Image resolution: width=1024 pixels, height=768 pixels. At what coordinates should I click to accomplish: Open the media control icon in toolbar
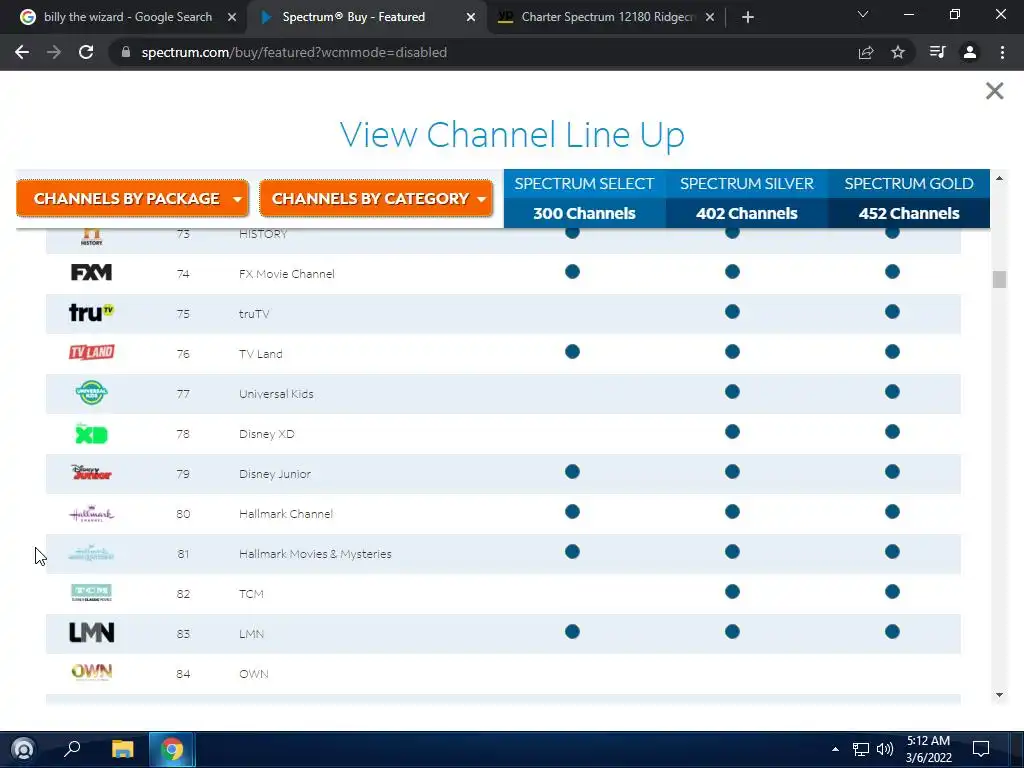point(937,52)
